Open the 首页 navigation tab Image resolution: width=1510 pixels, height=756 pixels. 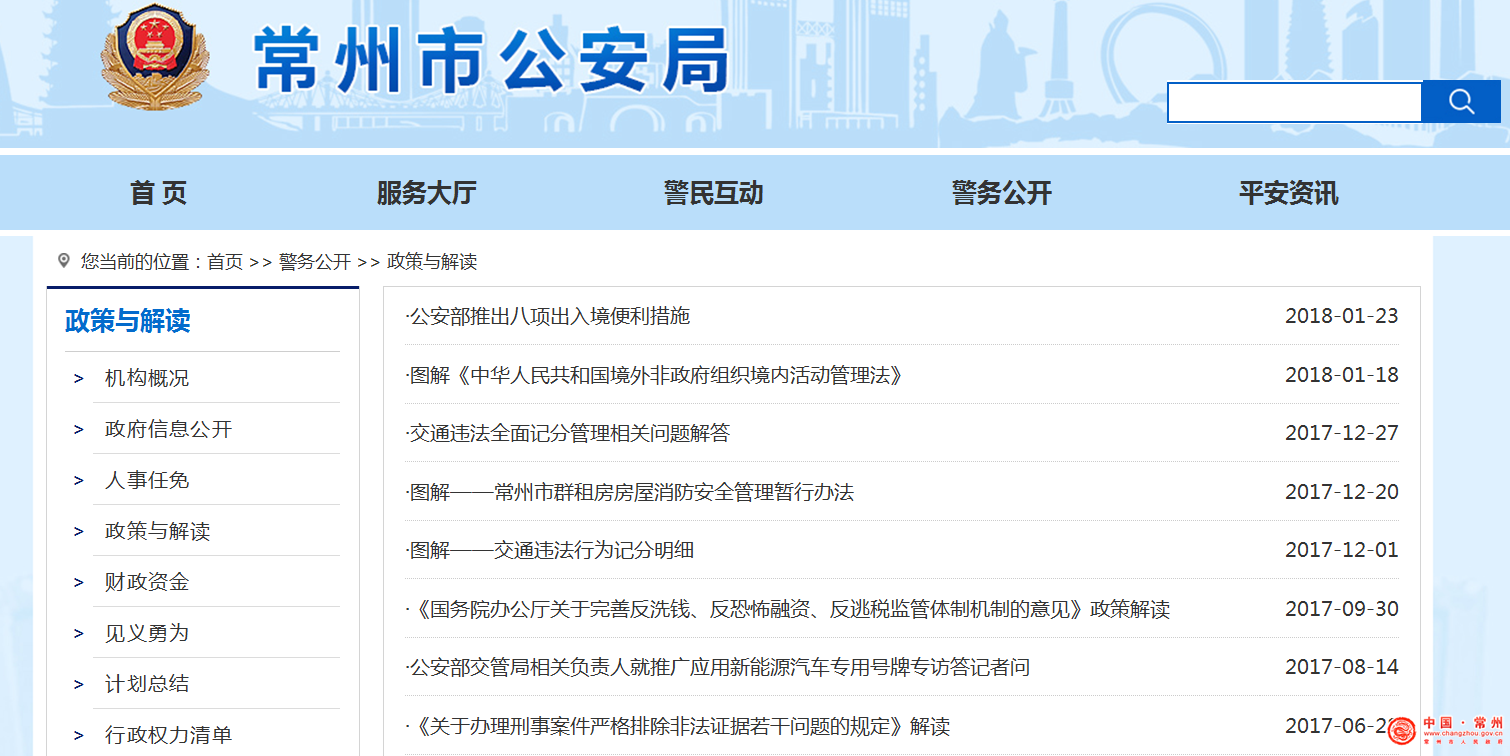click(158, 193)
